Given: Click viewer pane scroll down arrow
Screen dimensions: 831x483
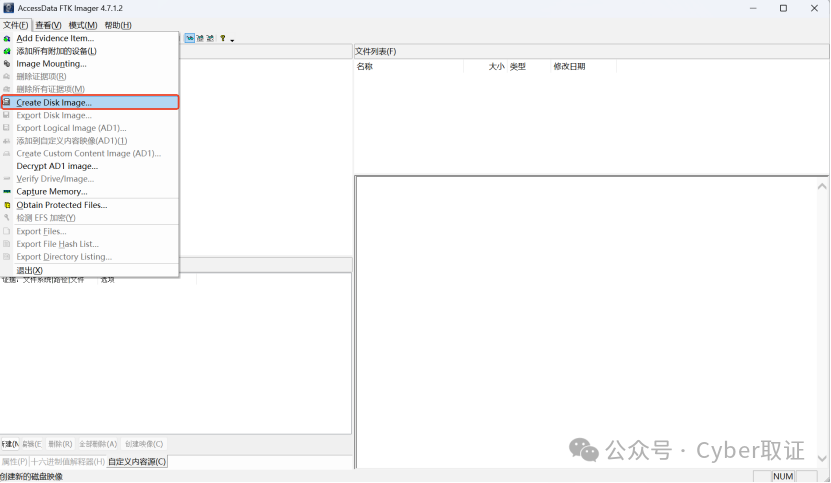Looking at the screenshot, I should pyautogui.click(x=822, y=459).
